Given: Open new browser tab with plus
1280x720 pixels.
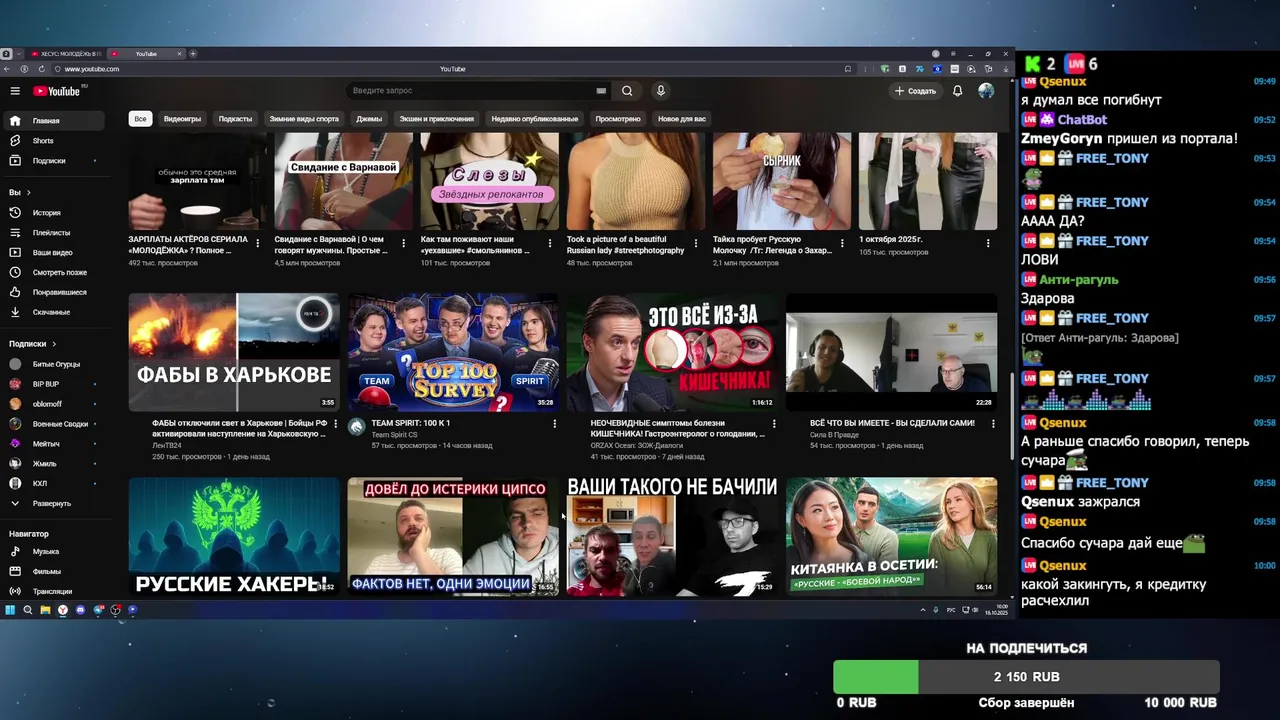Looking at the screenshot, I should point(193,54).
